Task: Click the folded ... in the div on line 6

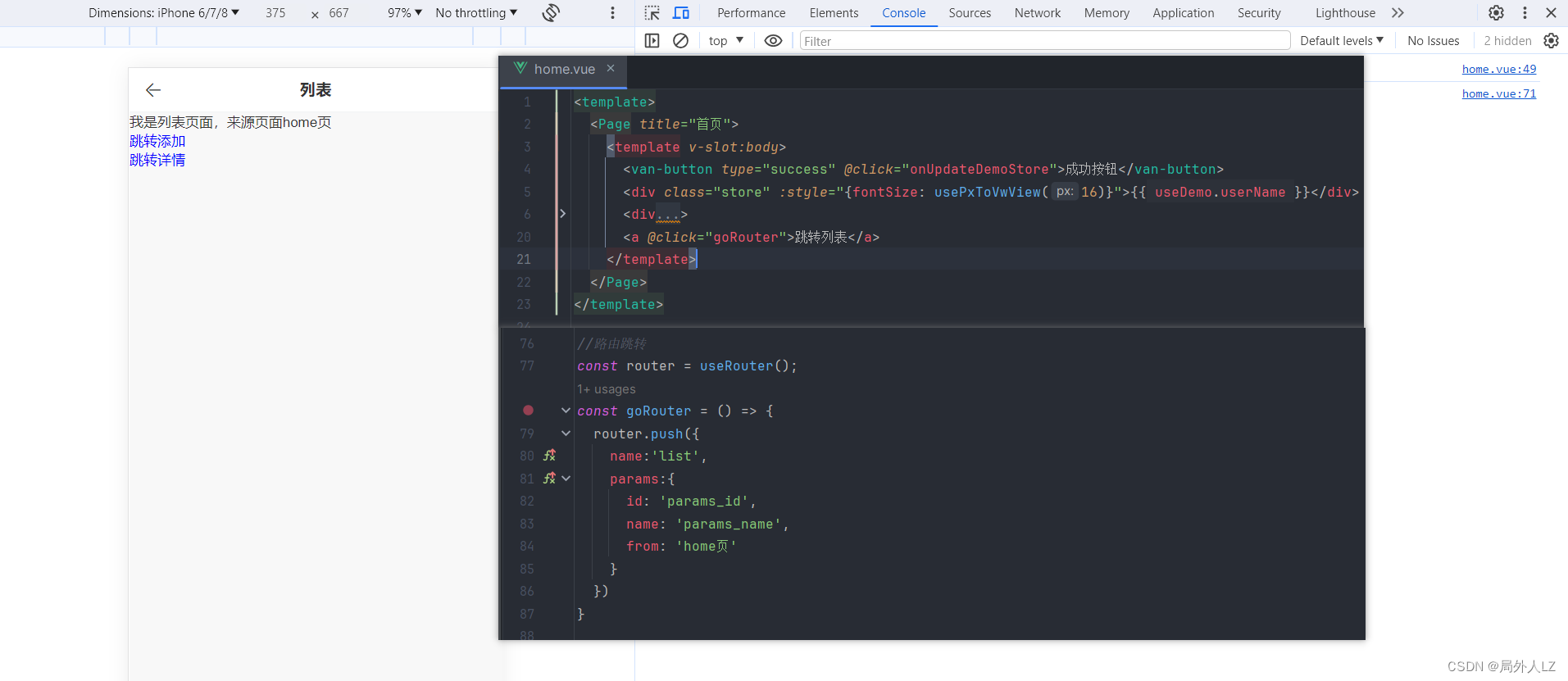Action: click(668, 215)
